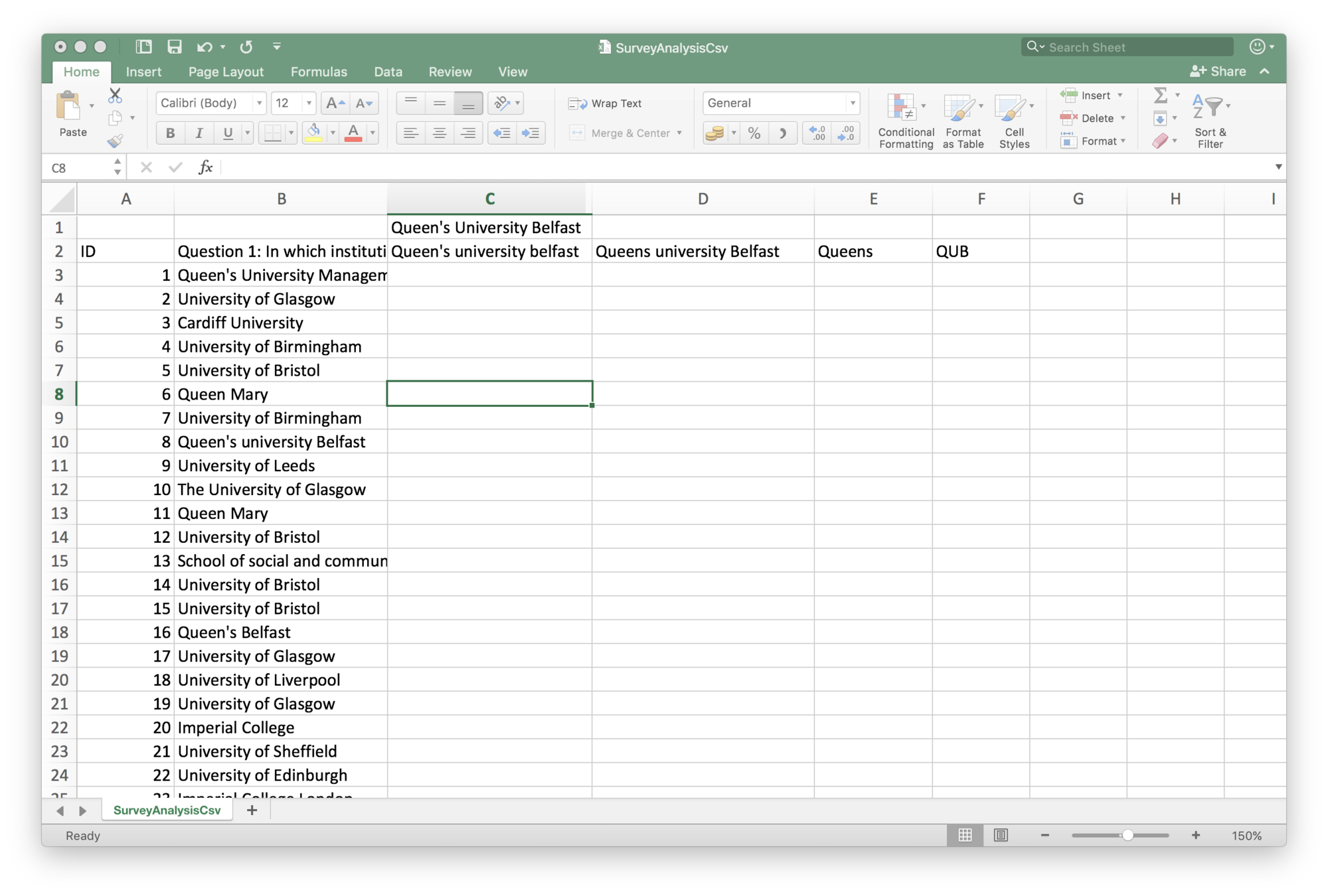Toggle underline formatting
This screenshot has height=896, width=1328.
click(x=226, y=133)
